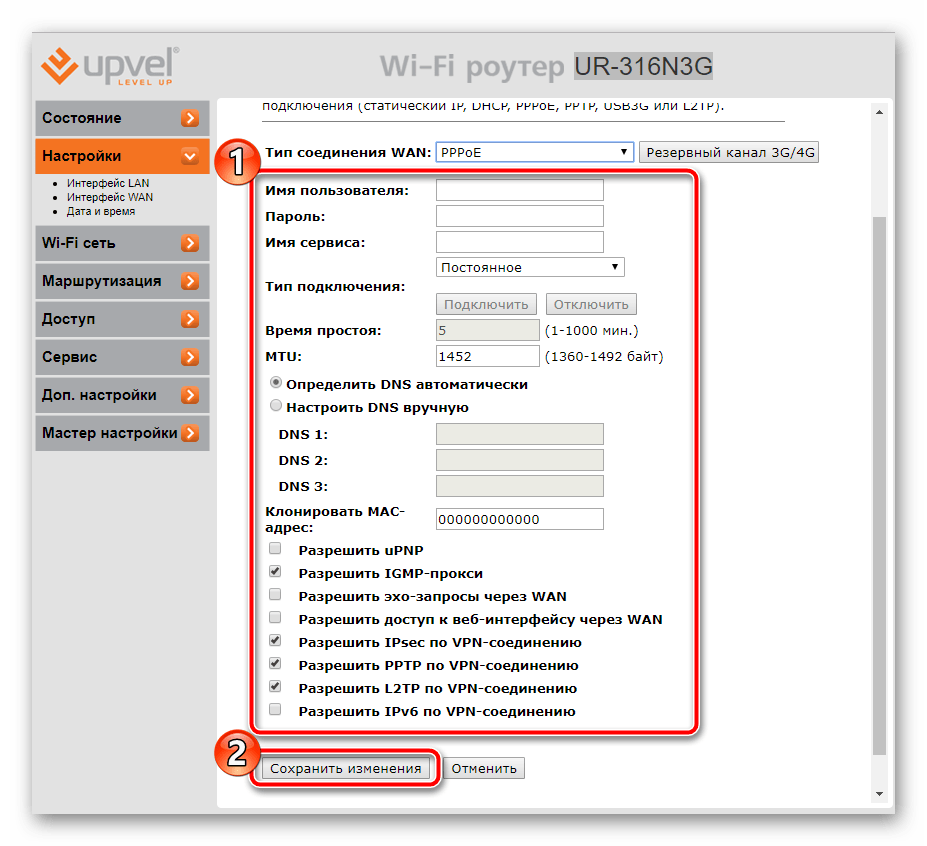
Task: Select Определить DNS автоматически radio button
Action: pyautogui.click(x=275, y=383)
